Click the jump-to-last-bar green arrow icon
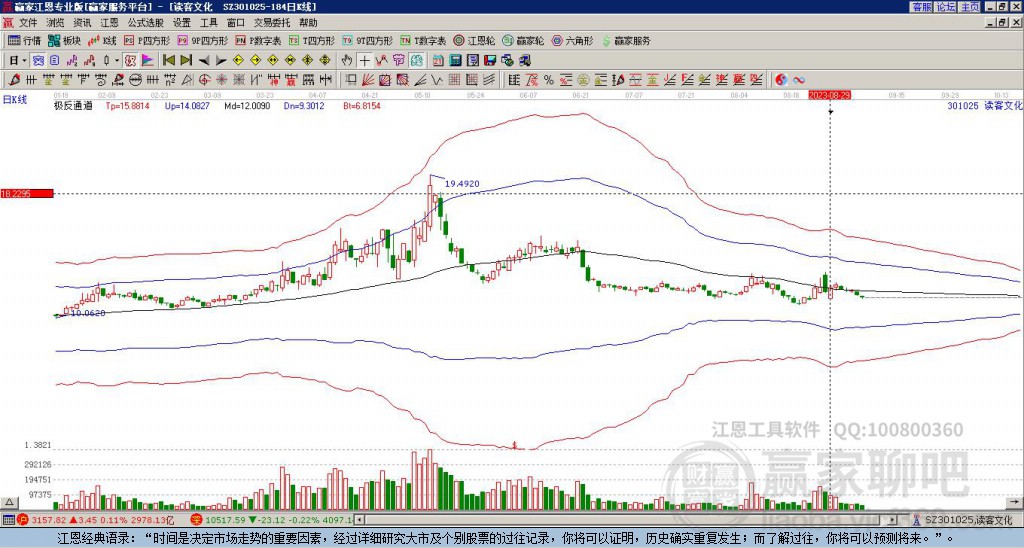 pos(186,60)
